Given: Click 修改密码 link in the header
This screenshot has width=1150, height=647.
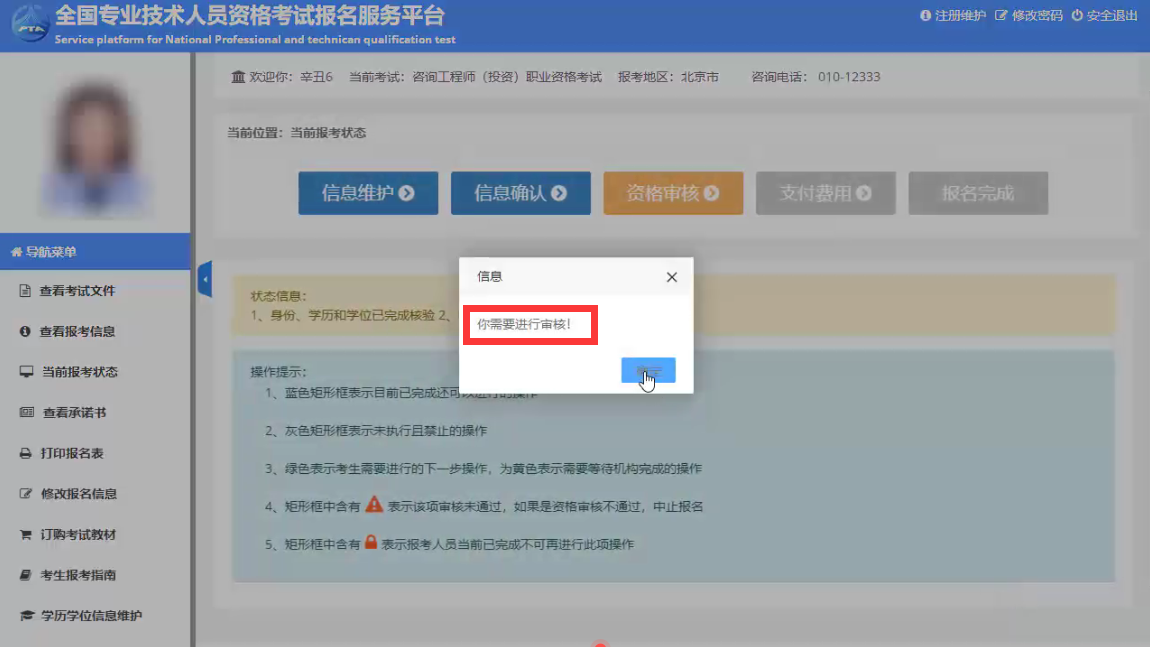Looking at the screenshot, I should pos(1029,16).
